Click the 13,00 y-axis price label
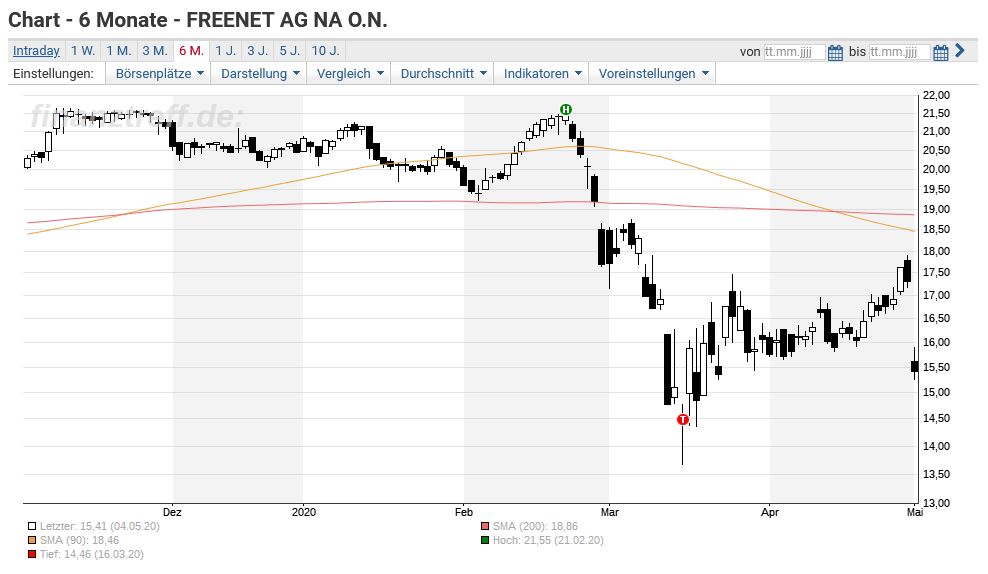The width and height of the screenshot is (988, 574). [936, 503]
